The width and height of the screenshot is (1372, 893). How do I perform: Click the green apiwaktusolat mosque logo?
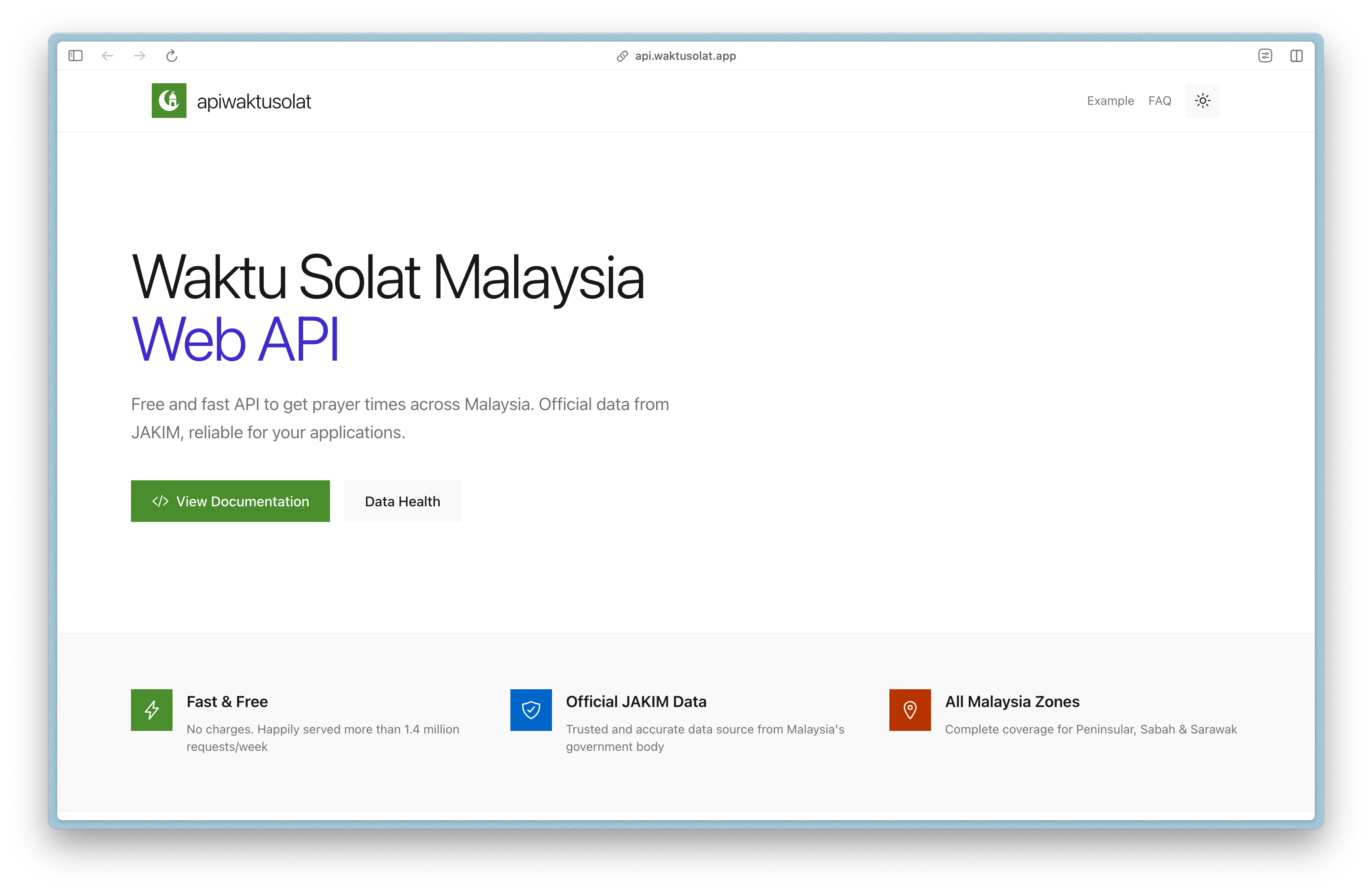(x=169, y=101)
